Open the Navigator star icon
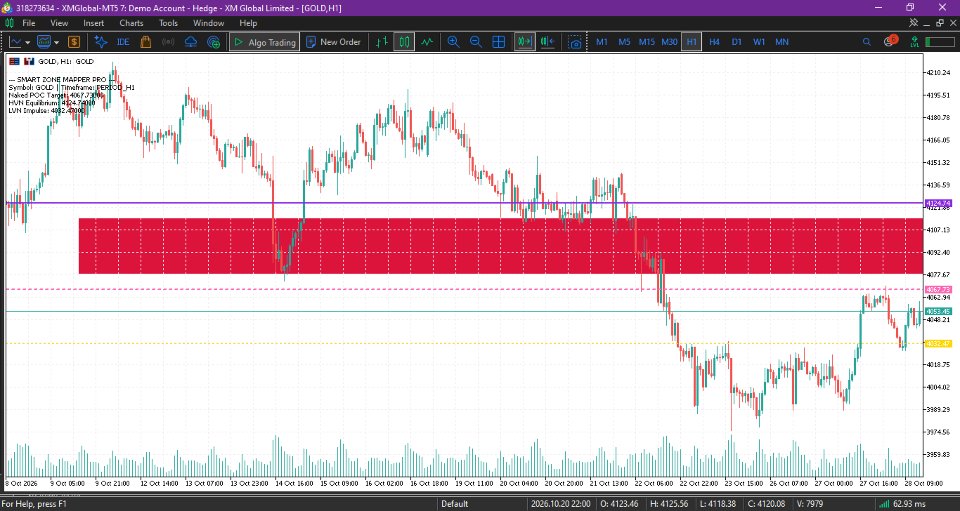Viewport: 960px width, 511px height. (101, 42)
